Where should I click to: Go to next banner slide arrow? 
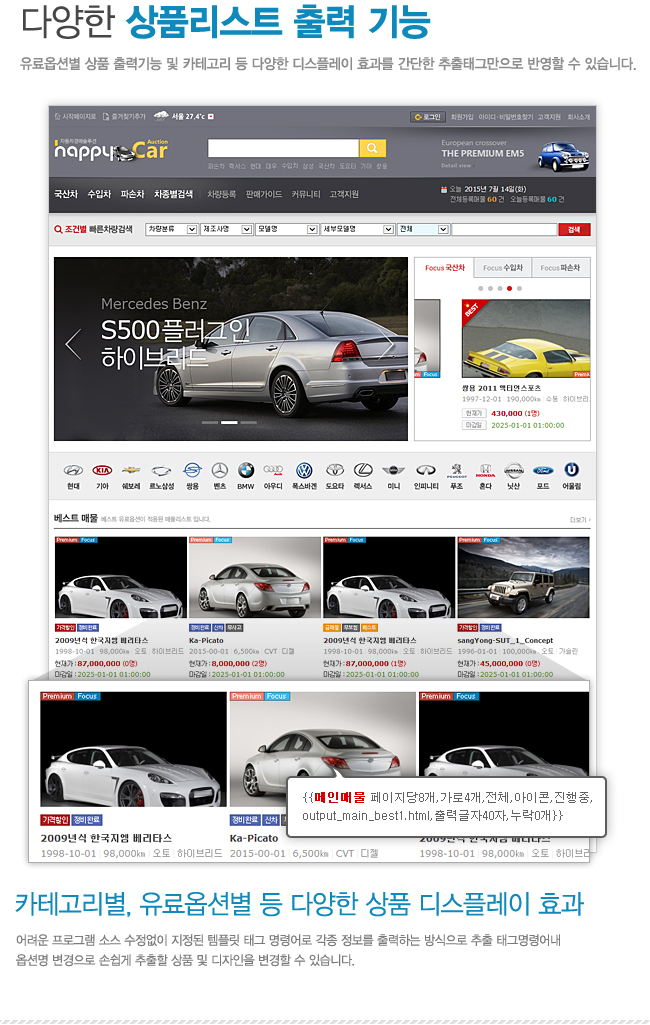click(389, 344)
